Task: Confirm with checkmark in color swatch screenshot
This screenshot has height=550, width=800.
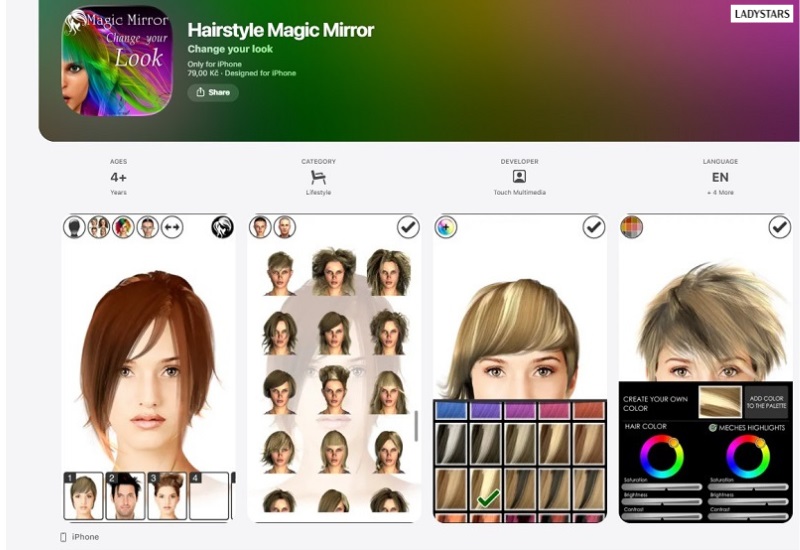Action: [594, 227]
